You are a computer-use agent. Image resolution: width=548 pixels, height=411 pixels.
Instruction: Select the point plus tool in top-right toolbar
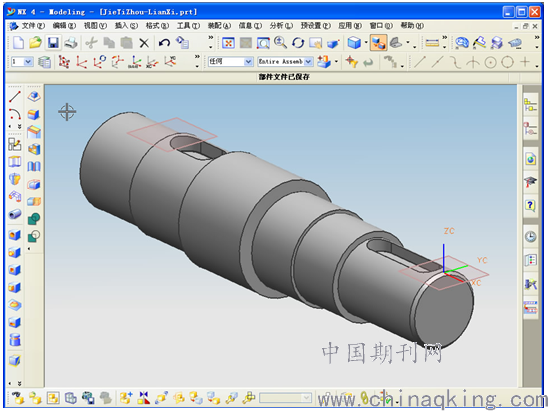(x=525, y=62)
